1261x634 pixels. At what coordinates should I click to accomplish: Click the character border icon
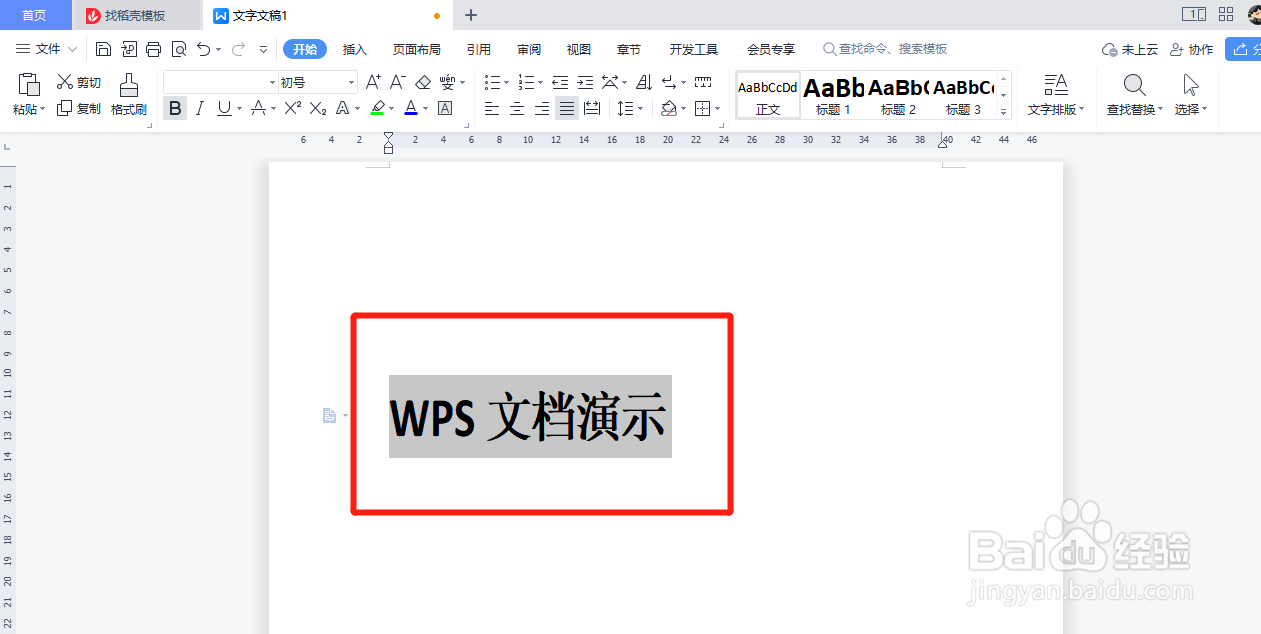pos(445,108)
